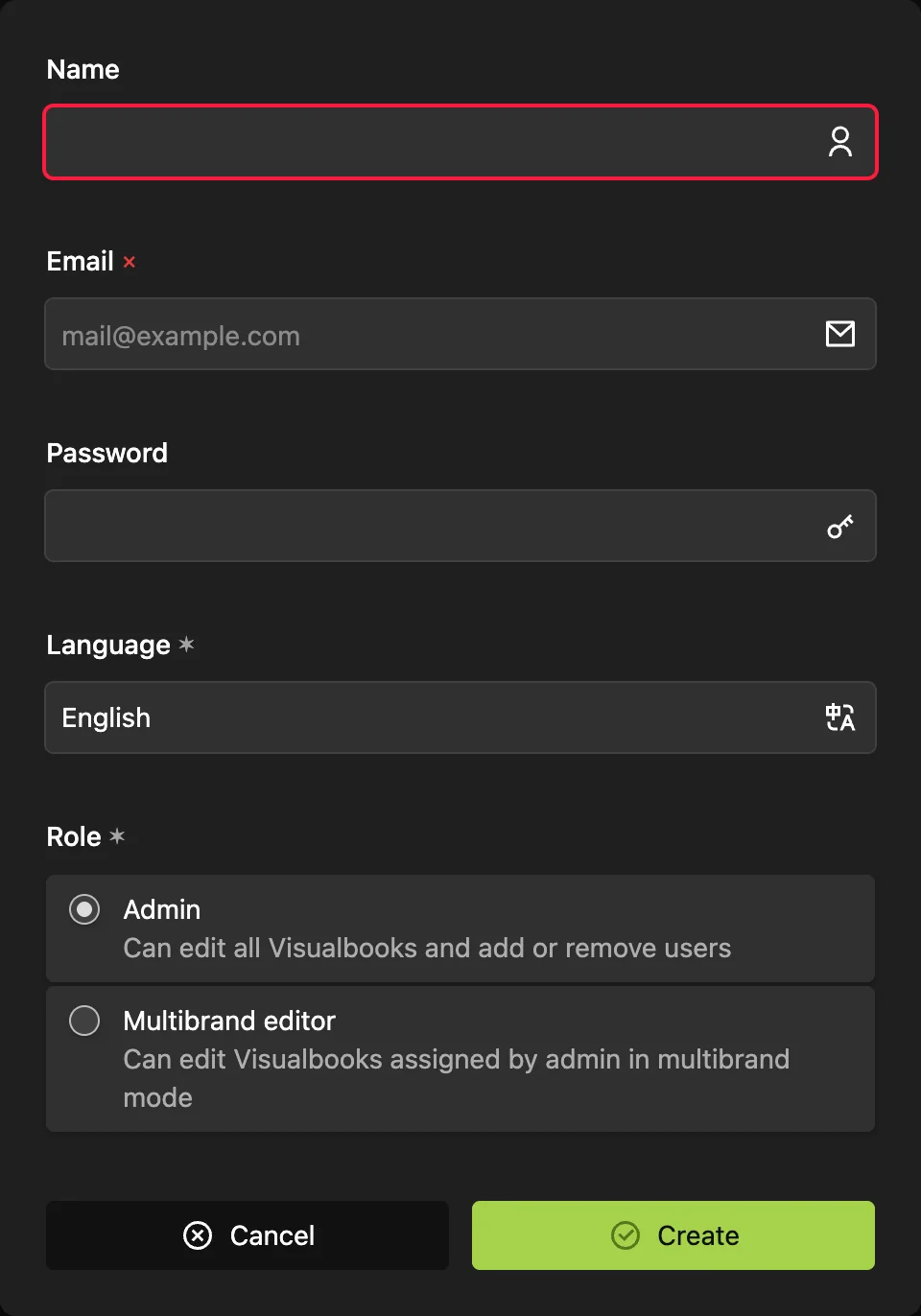The height and width of the screenshot is (1316, 921).
Task: Click the Password field label
Action: pyautogui.click(x=107, y=453)
